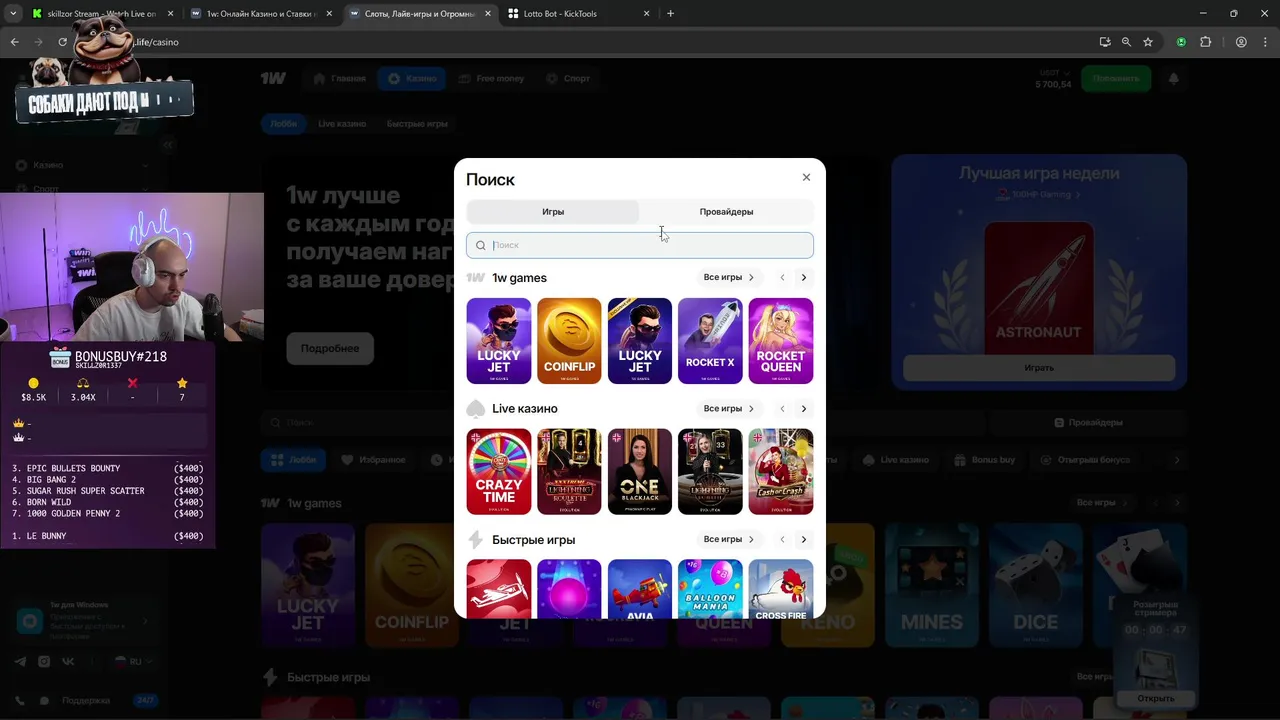Open Telegram social icon in sidebar

tap(20, 661)
